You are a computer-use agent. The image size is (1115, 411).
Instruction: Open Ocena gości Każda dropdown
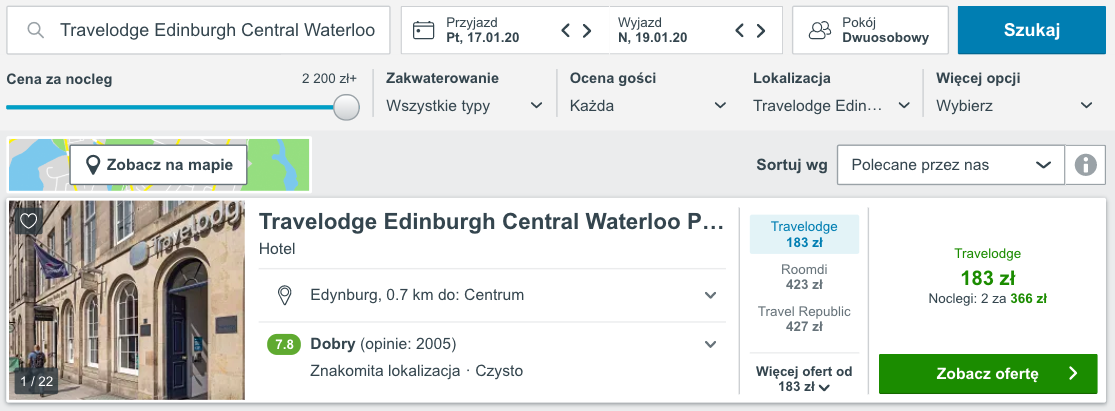(x=648, y=106)
